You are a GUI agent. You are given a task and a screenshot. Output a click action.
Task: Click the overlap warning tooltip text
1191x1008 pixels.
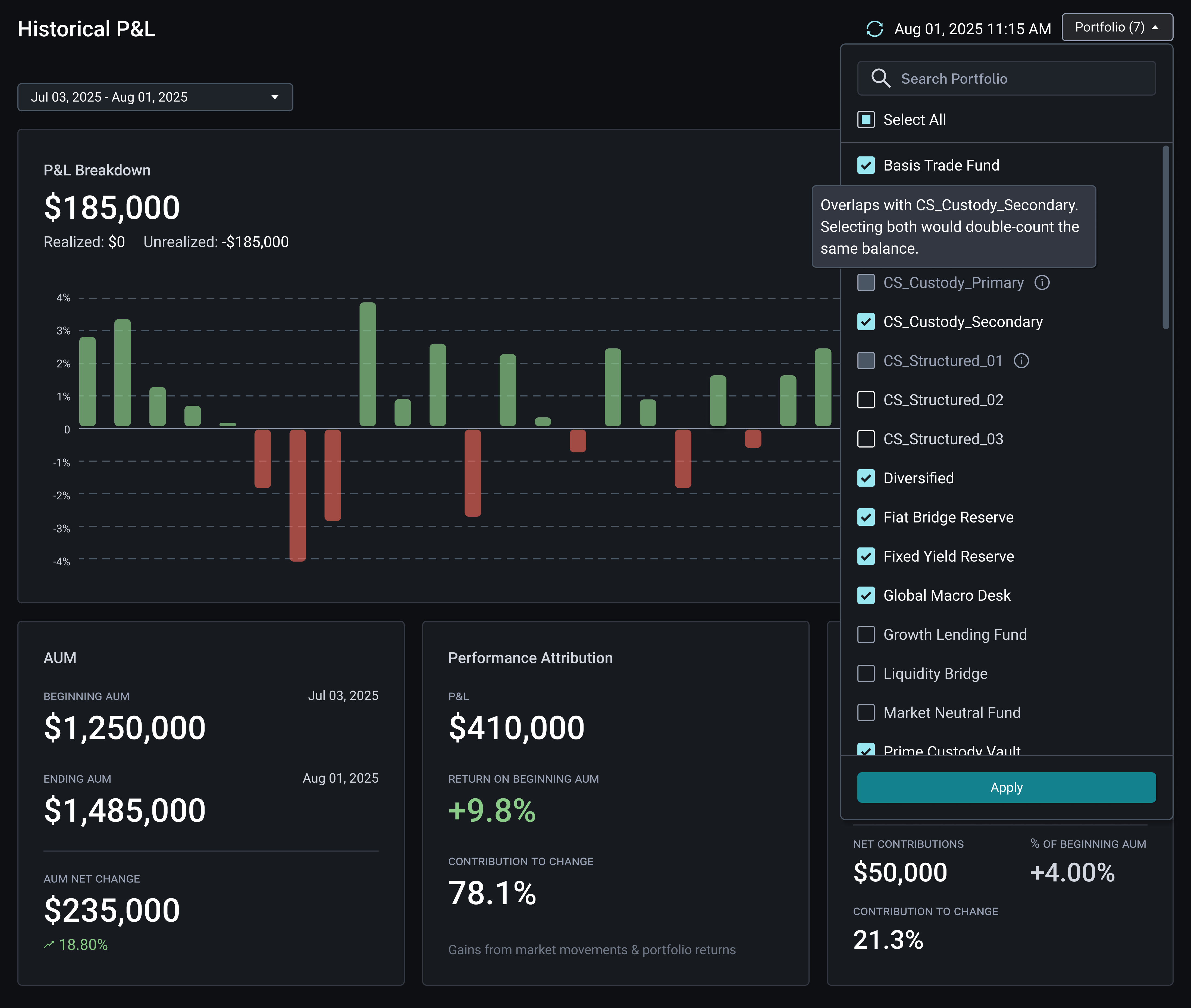tap(950, 227)
